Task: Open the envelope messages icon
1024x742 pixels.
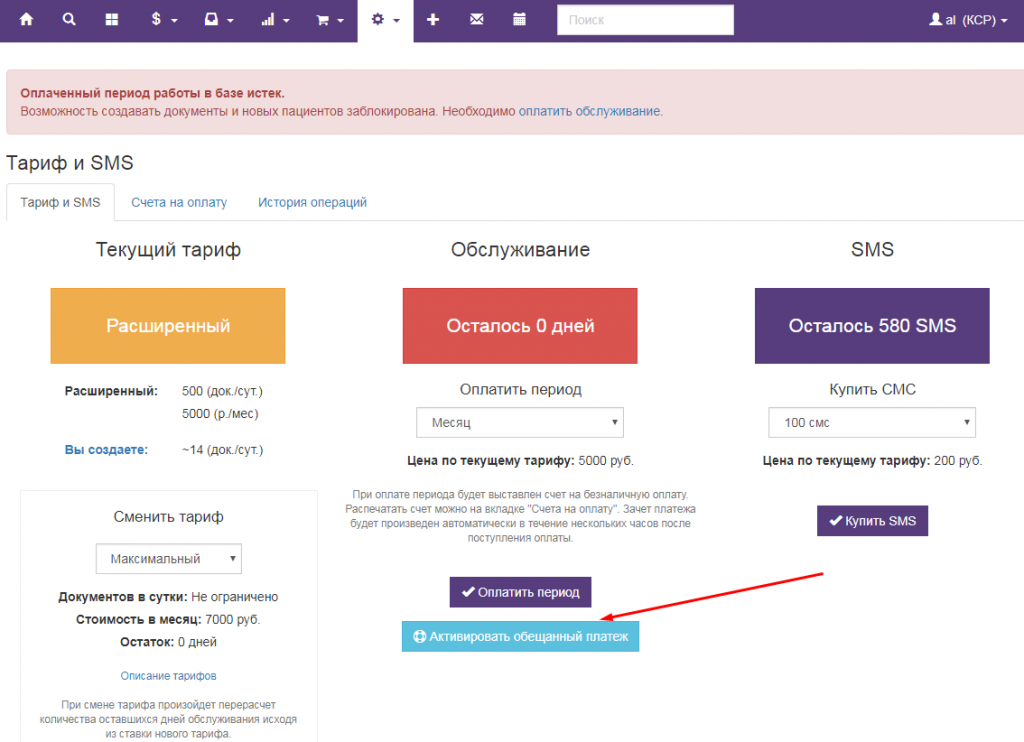Action: (x=477, y=20)
